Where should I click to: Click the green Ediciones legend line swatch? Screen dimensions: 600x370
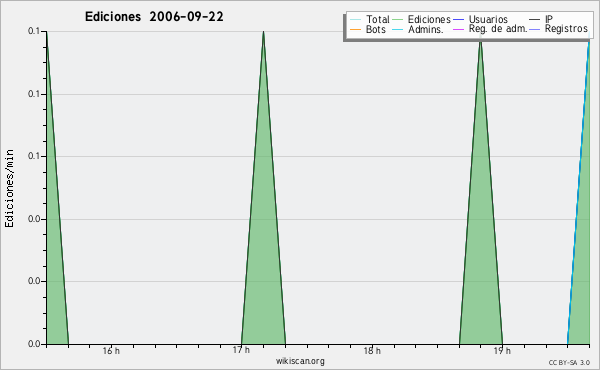point(398,20)
